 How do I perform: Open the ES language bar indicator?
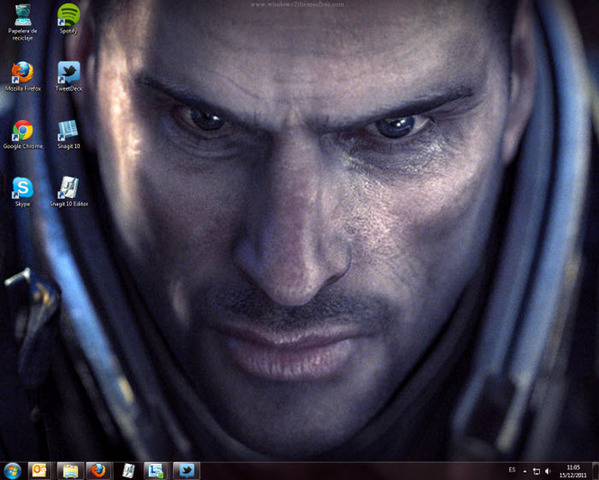coord(512,470)
